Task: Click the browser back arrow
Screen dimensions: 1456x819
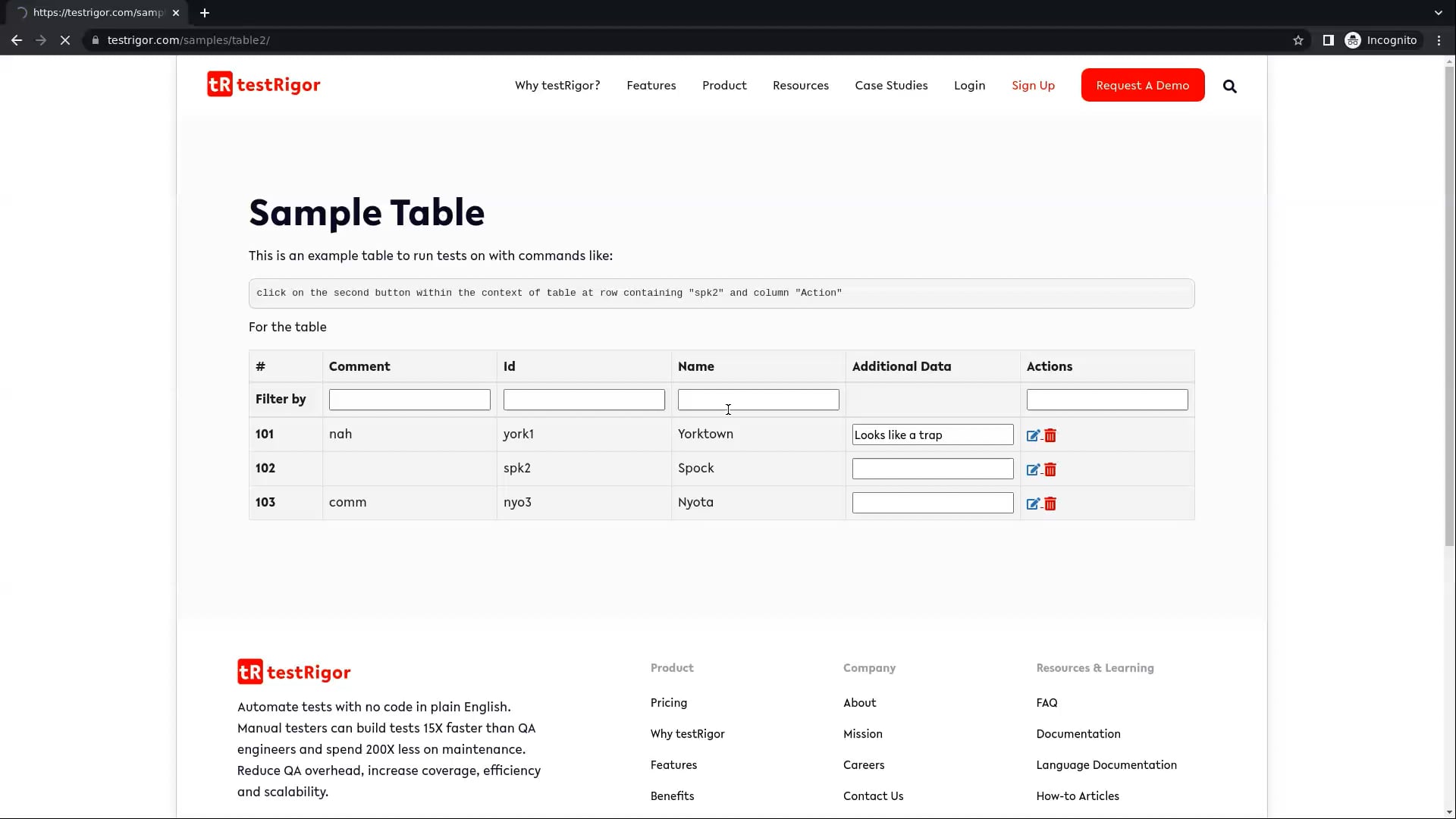Action: click(17, 40)
